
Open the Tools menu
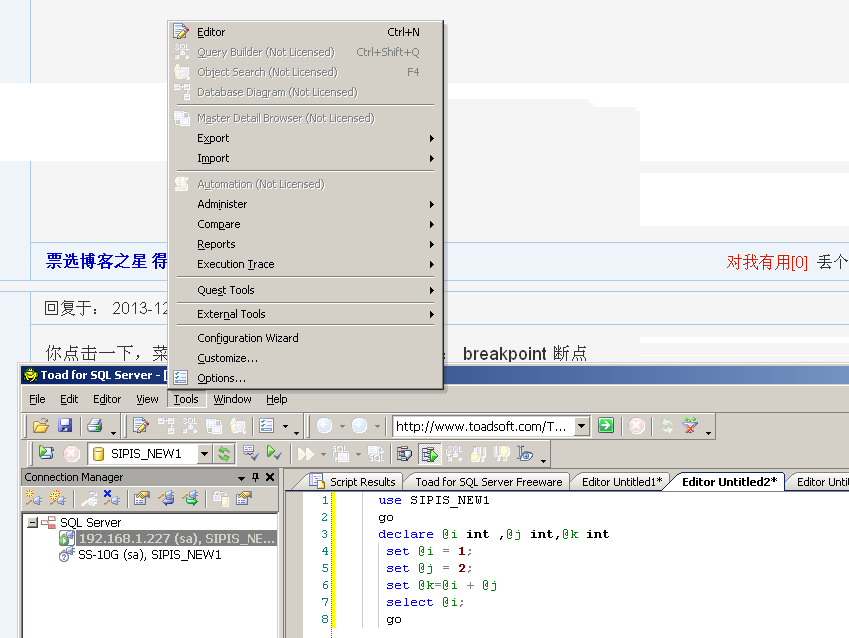[185, 398]
